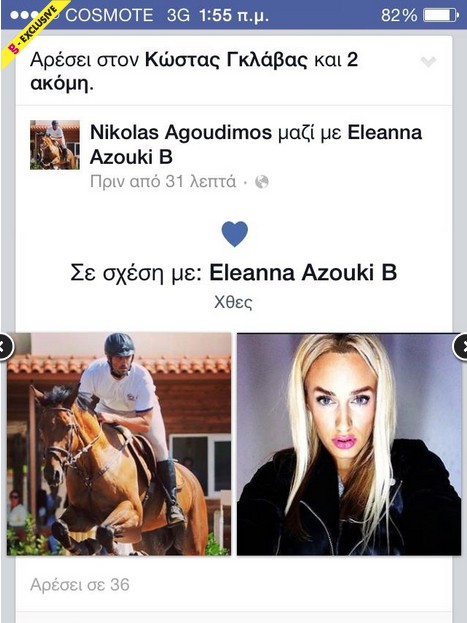467x623 pixels.
Task: Open Eleanna Azouki B tagged name link
Action: coord(256,145)
